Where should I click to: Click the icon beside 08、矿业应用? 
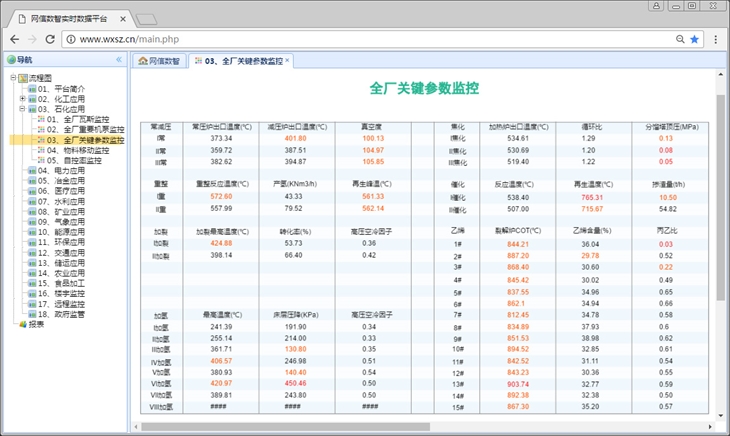[32, 212]
